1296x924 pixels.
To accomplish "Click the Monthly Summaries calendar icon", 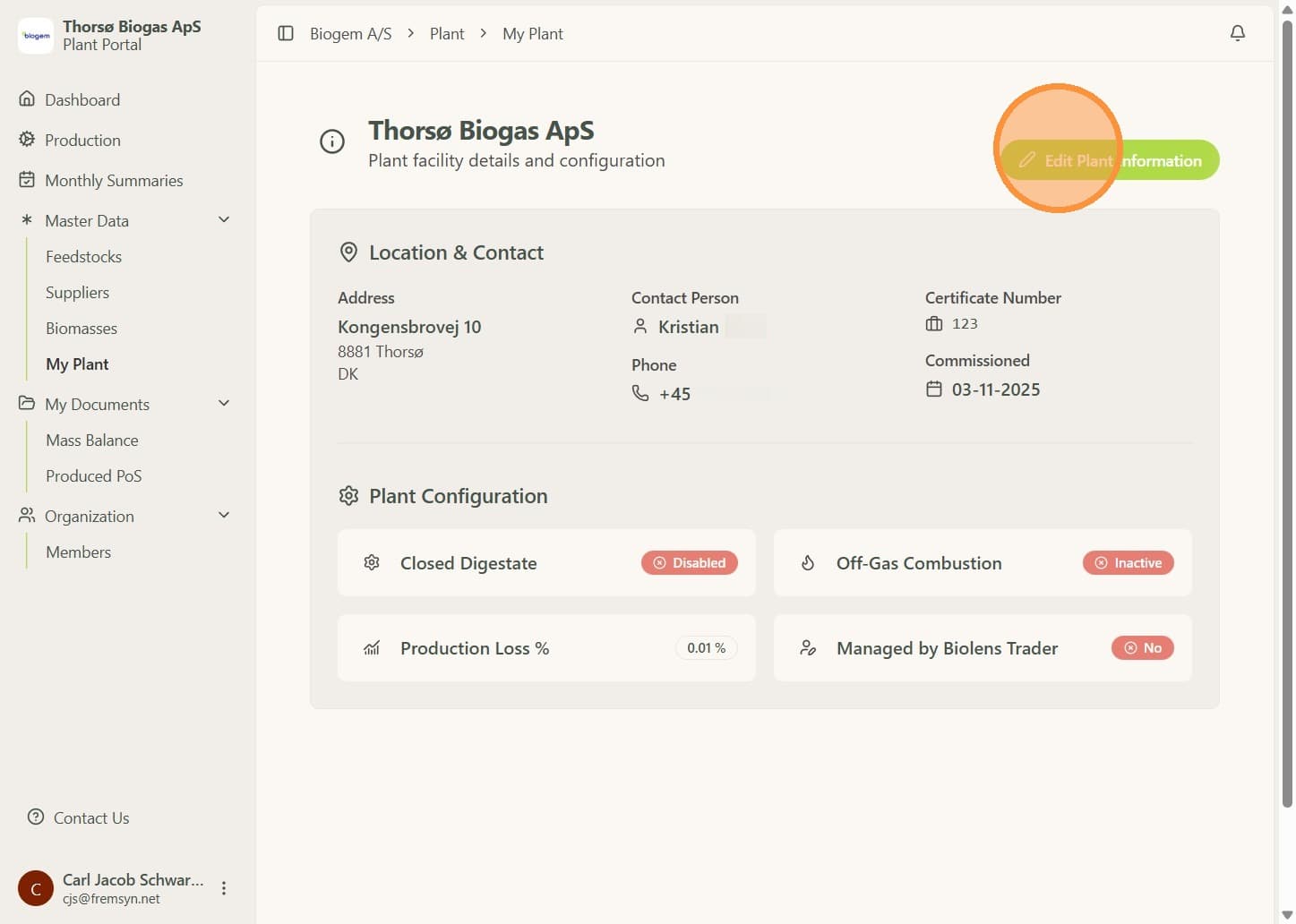I will pos(27,179).
